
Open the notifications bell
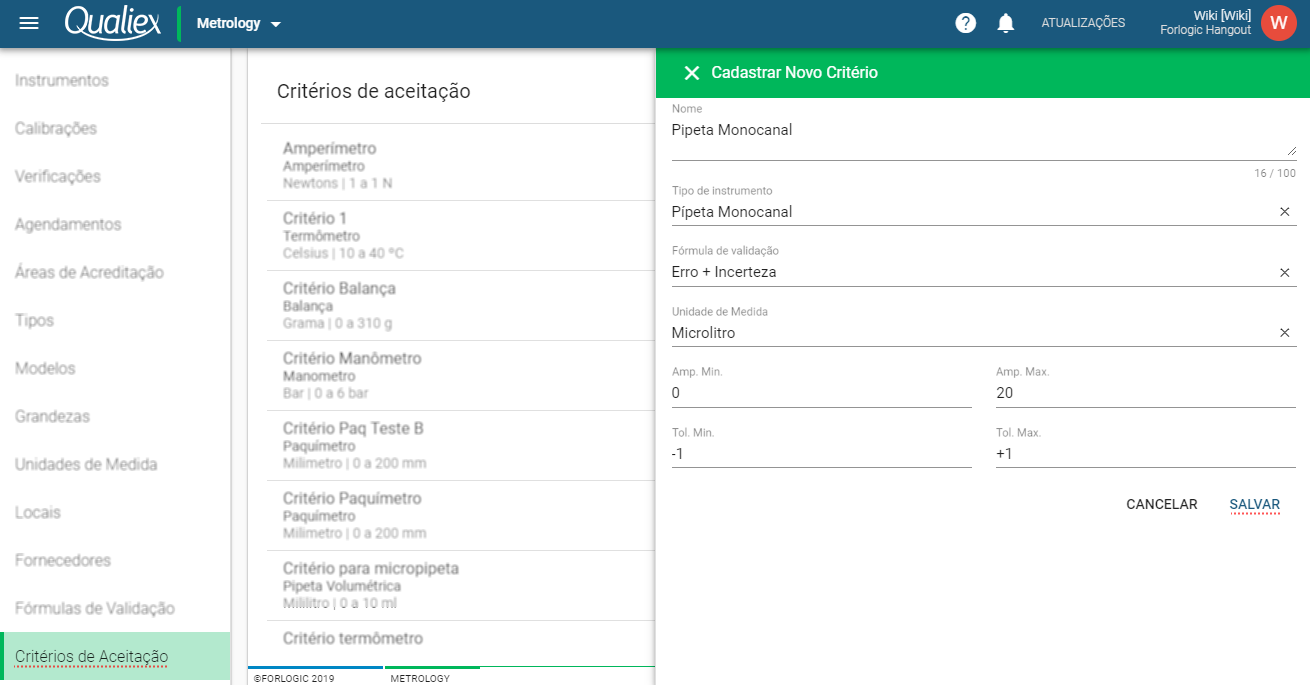[1005, 22]
